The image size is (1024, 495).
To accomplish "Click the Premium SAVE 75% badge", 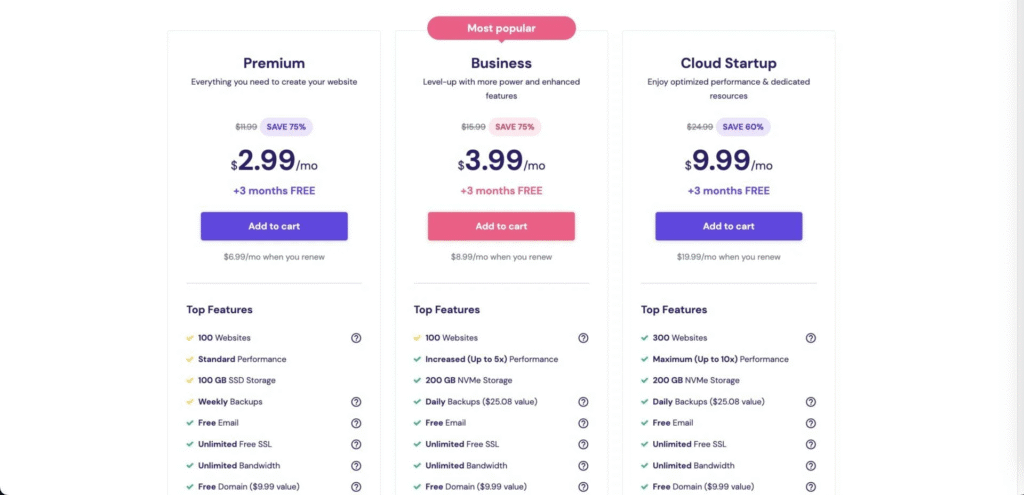I will point(286,127).
